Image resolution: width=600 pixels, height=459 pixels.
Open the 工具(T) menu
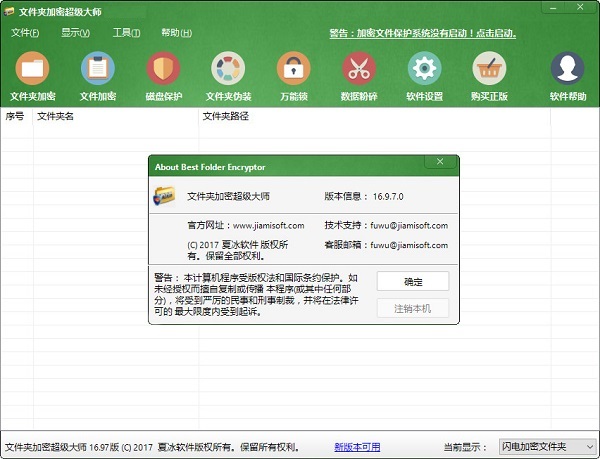point(127,33)
